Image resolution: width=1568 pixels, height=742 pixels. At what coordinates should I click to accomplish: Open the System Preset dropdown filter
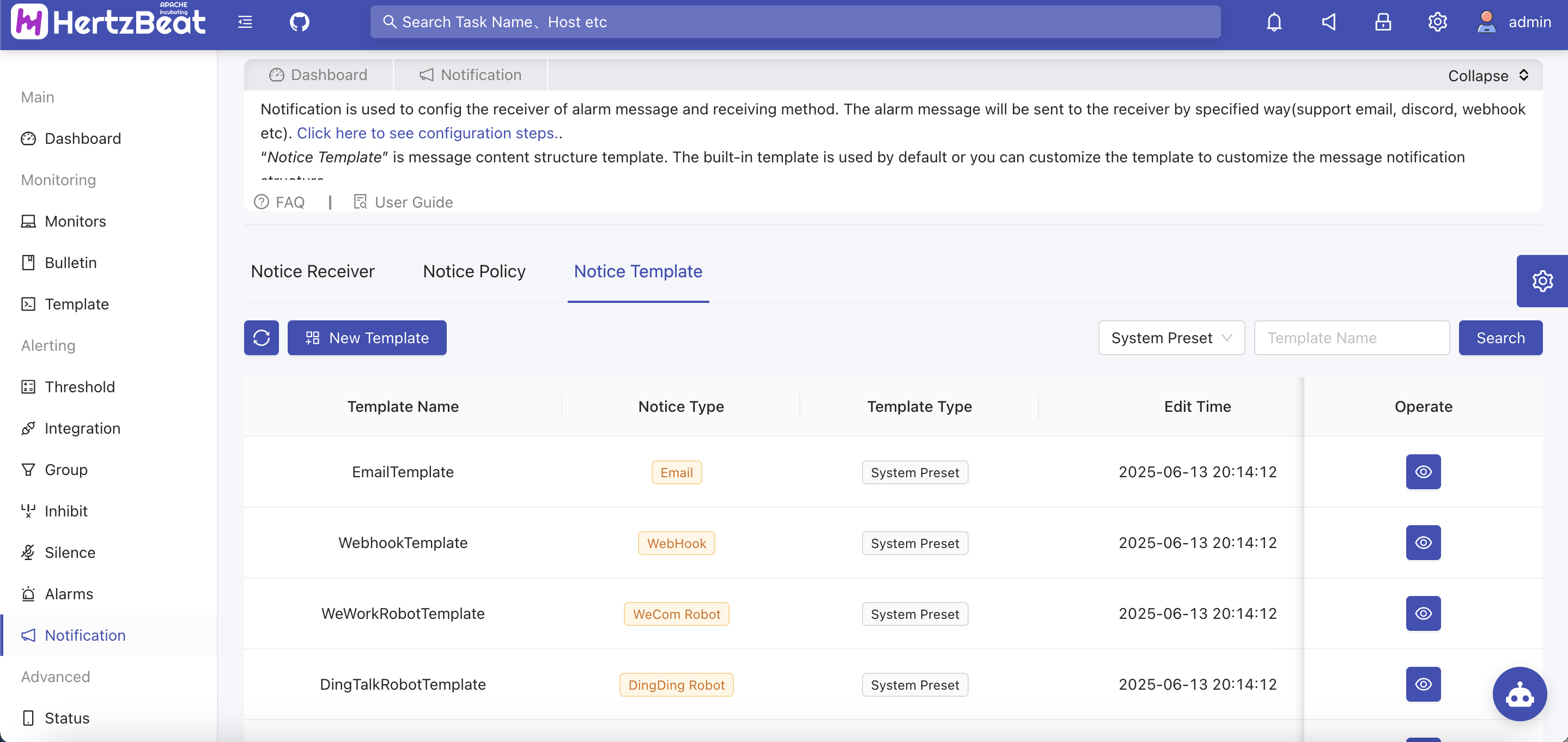point(1171,338)
